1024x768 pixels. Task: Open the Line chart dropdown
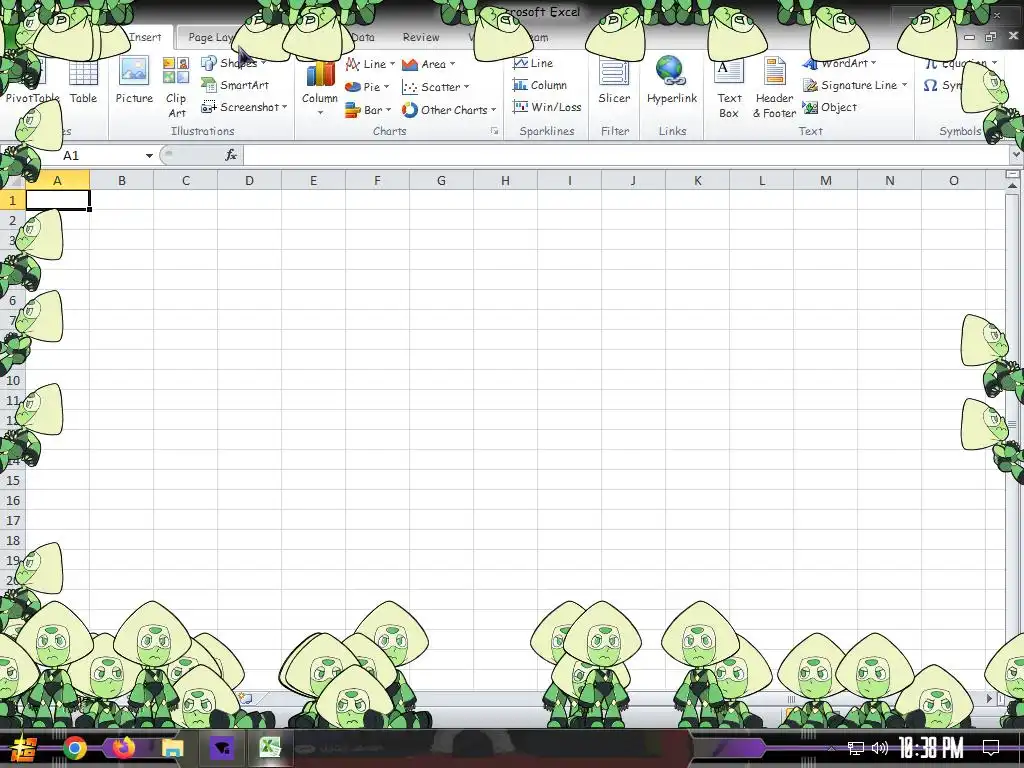click(370, 64)
